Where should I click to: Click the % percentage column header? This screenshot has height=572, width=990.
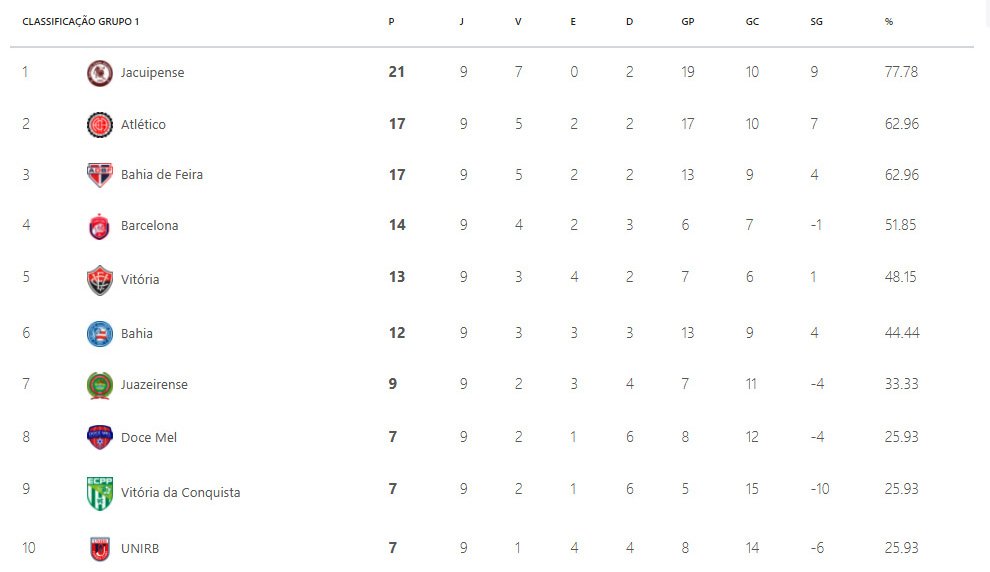click(x=889, y=21)
